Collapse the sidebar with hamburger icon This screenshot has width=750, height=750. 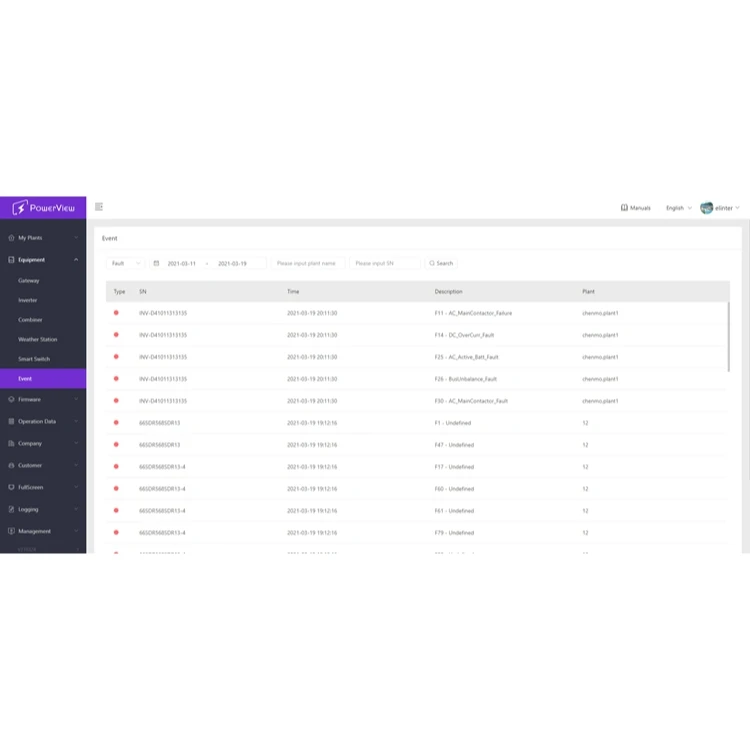99,207
